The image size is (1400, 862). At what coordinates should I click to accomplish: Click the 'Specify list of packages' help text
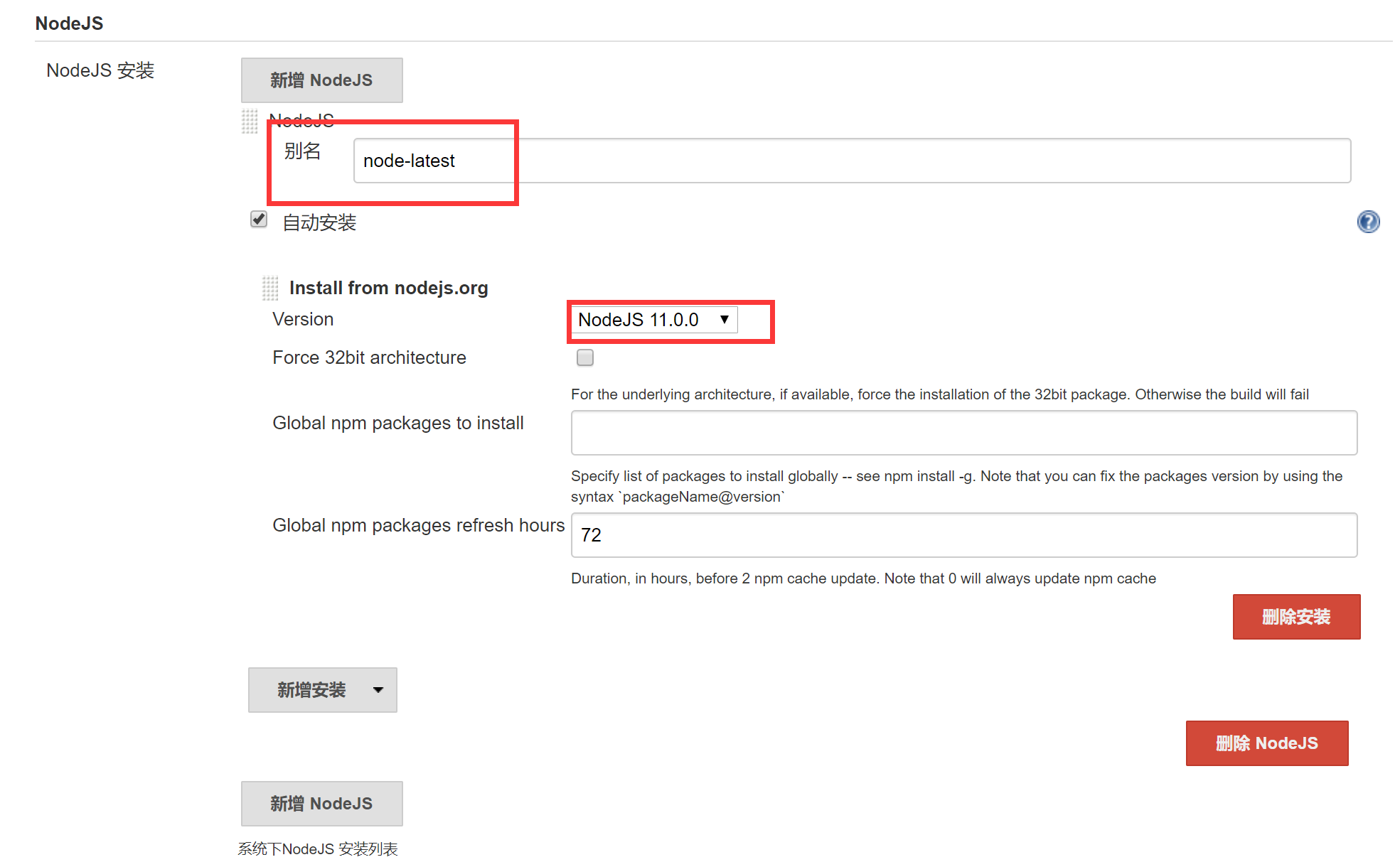[956, 486]
